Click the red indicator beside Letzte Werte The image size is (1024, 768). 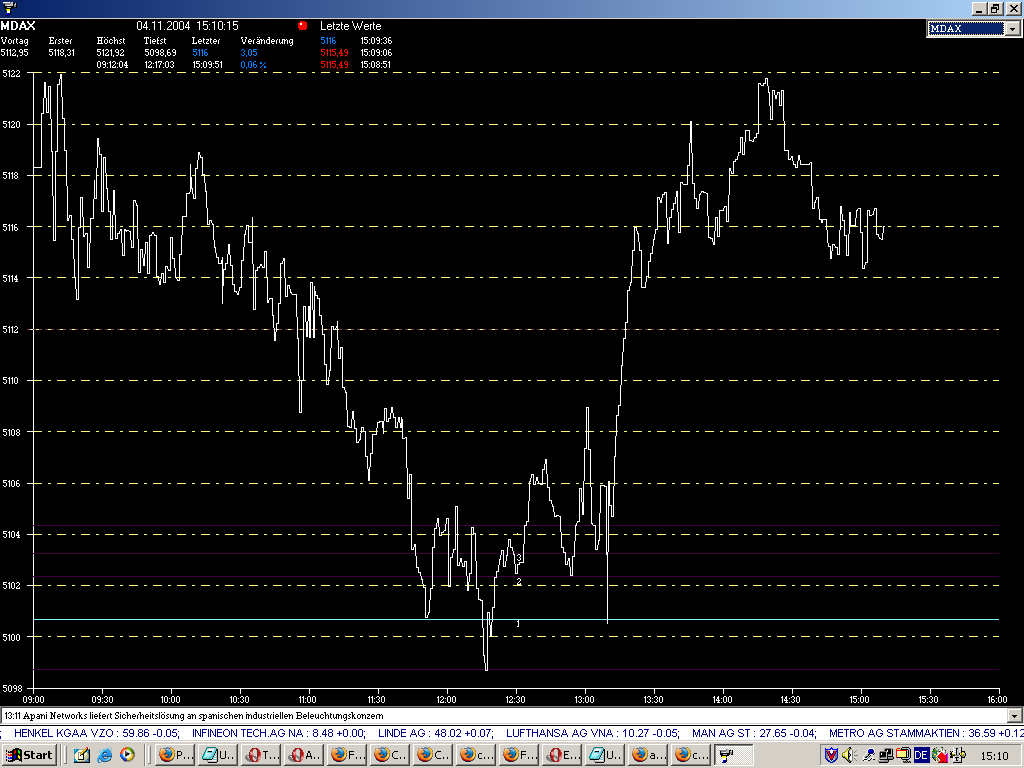[303, 25]
